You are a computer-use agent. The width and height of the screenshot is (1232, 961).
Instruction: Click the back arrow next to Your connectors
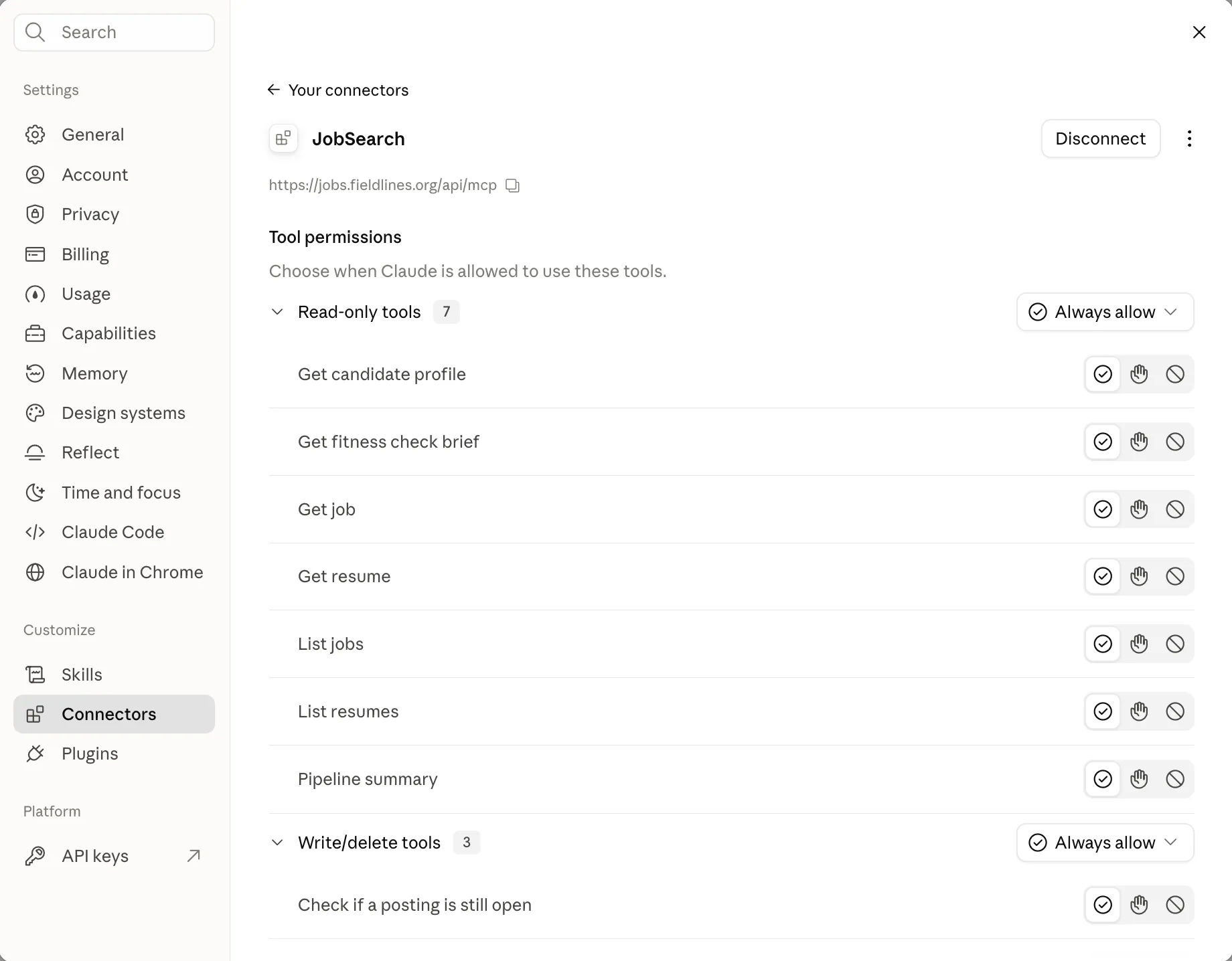click(x=273, y=90)
